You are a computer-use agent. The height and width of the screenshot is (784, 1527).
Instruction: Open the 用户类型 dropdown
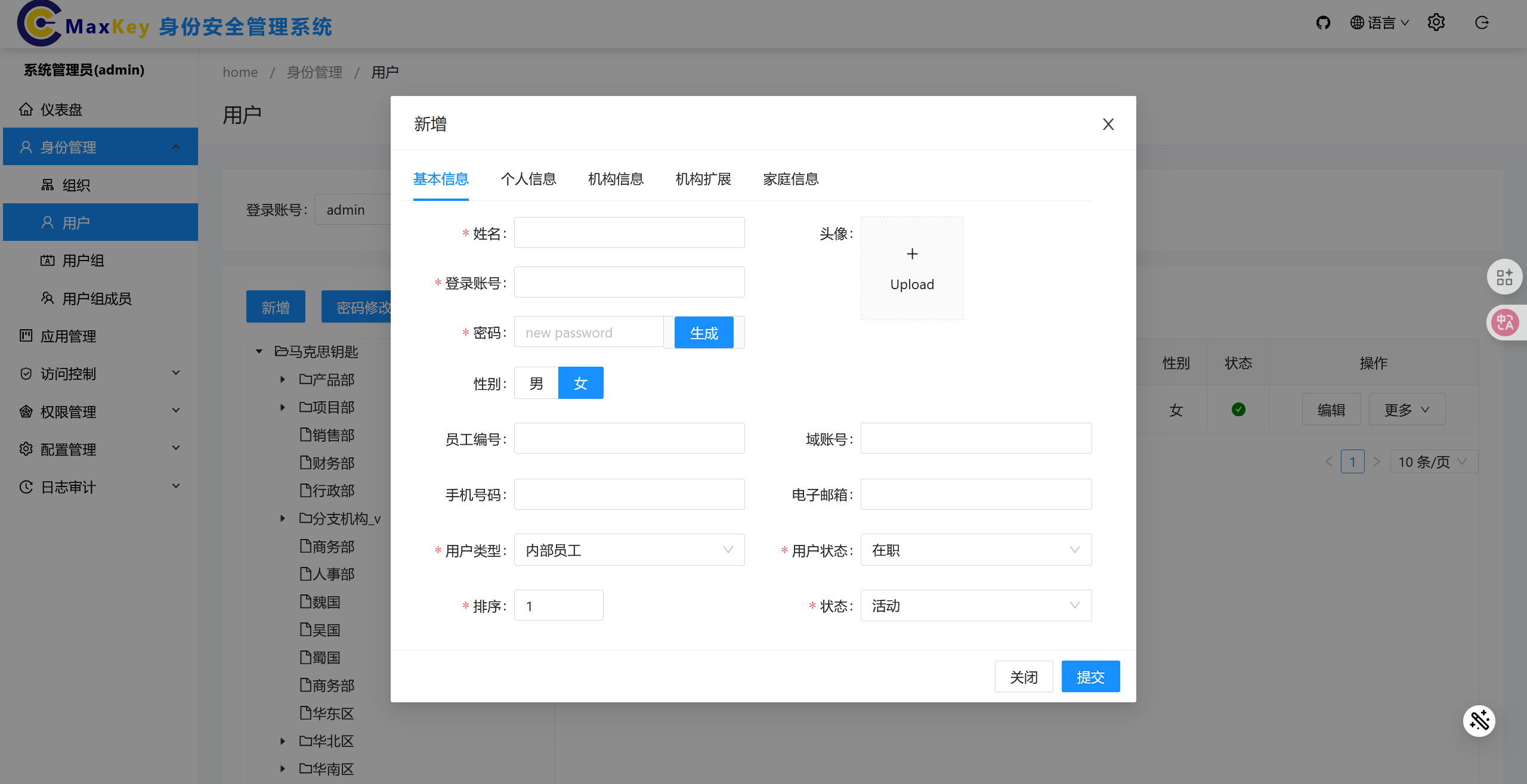coord(629,550)
